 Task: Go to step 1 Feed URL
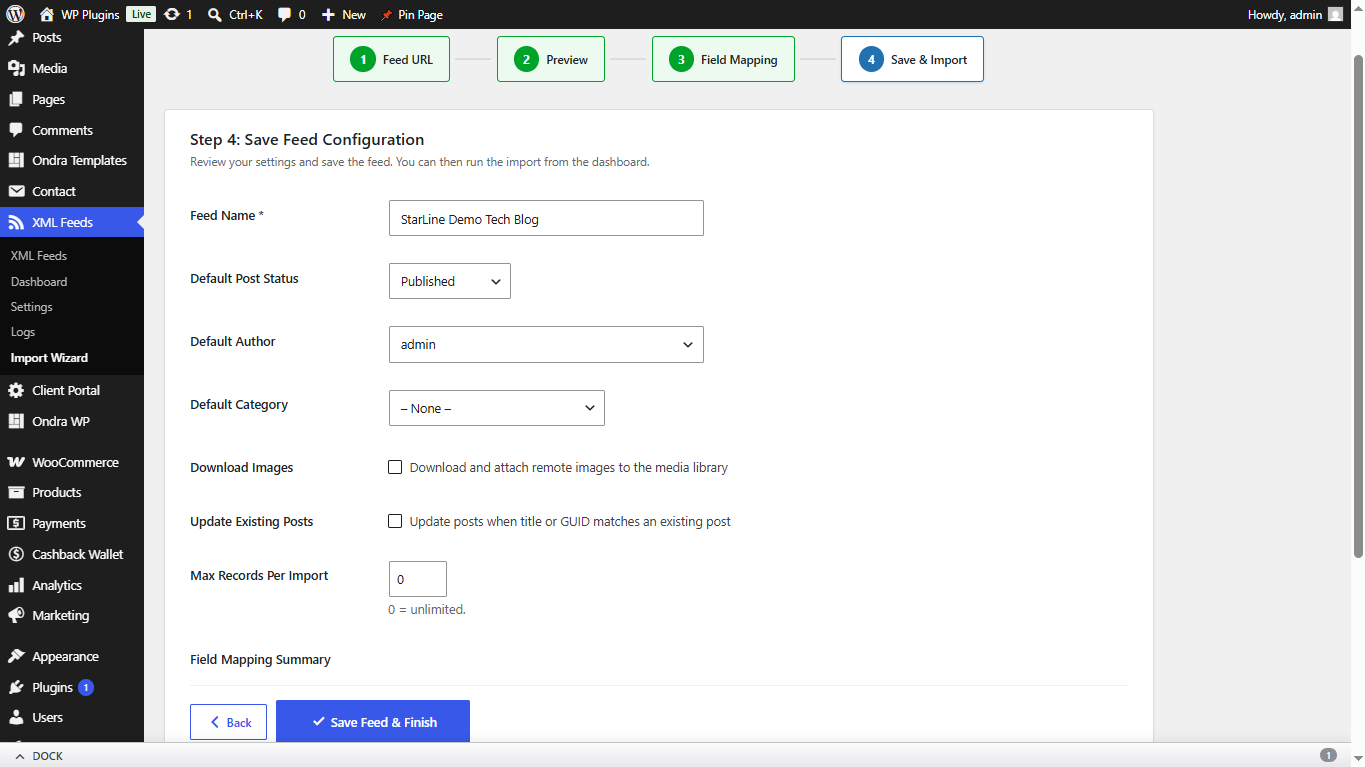click(x=391, y=59)
